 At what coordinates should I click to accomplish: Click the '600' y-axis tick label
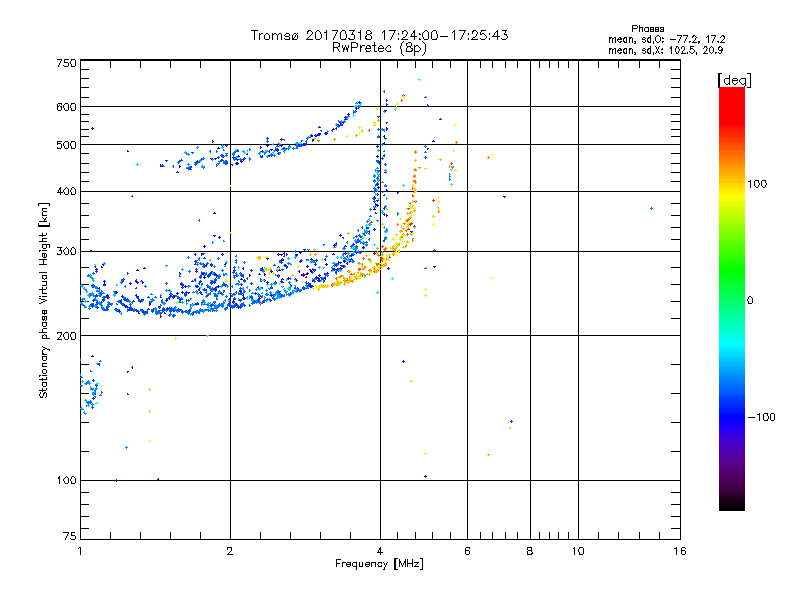click(x=66, y=107)
